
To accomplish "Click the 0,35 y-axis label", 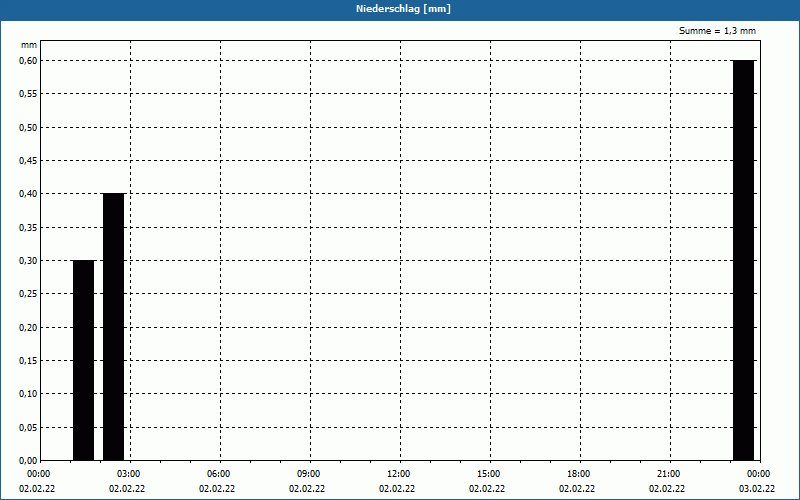I will 28,228.
